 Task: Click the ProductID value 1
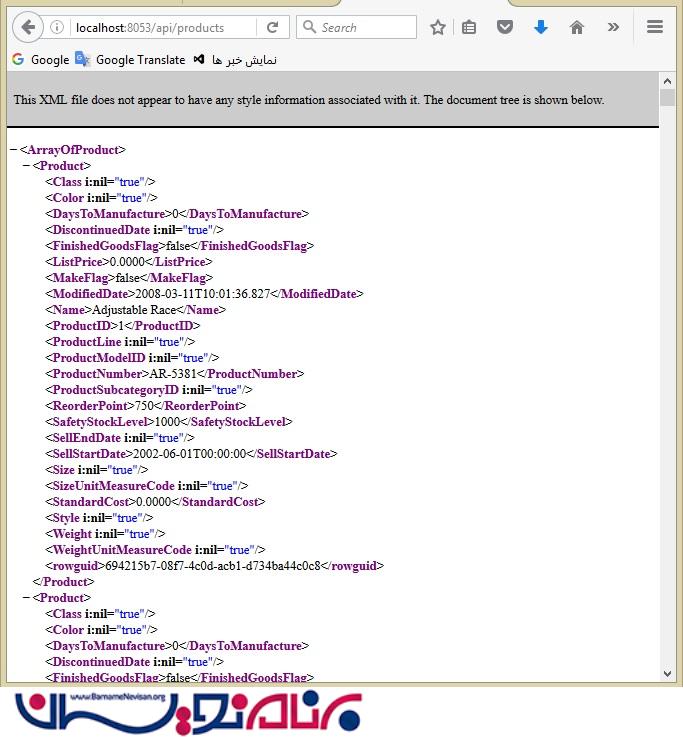[121, 326]
